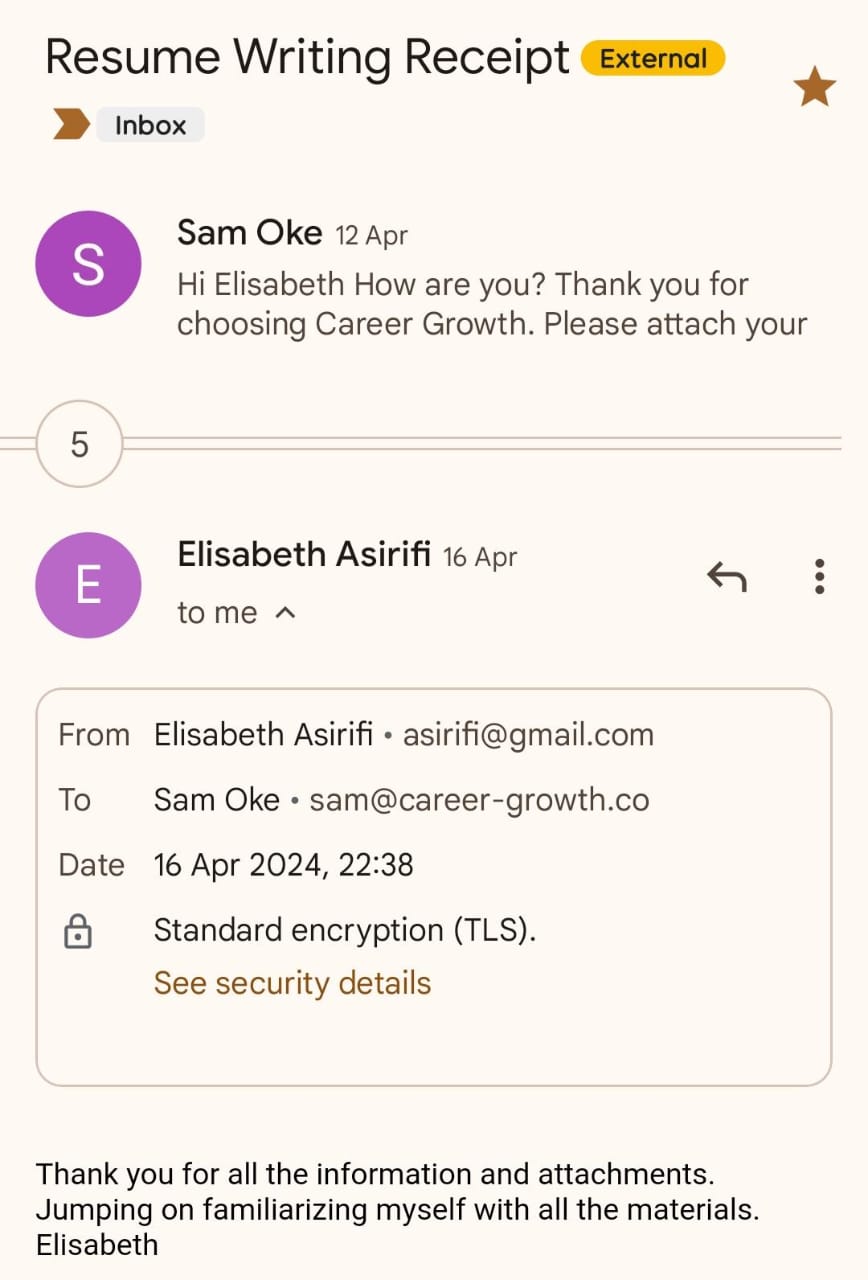The image size is (868, 1280).
Task: Tap the sam@career-growth.co recipient address
Action: point(479,800)
